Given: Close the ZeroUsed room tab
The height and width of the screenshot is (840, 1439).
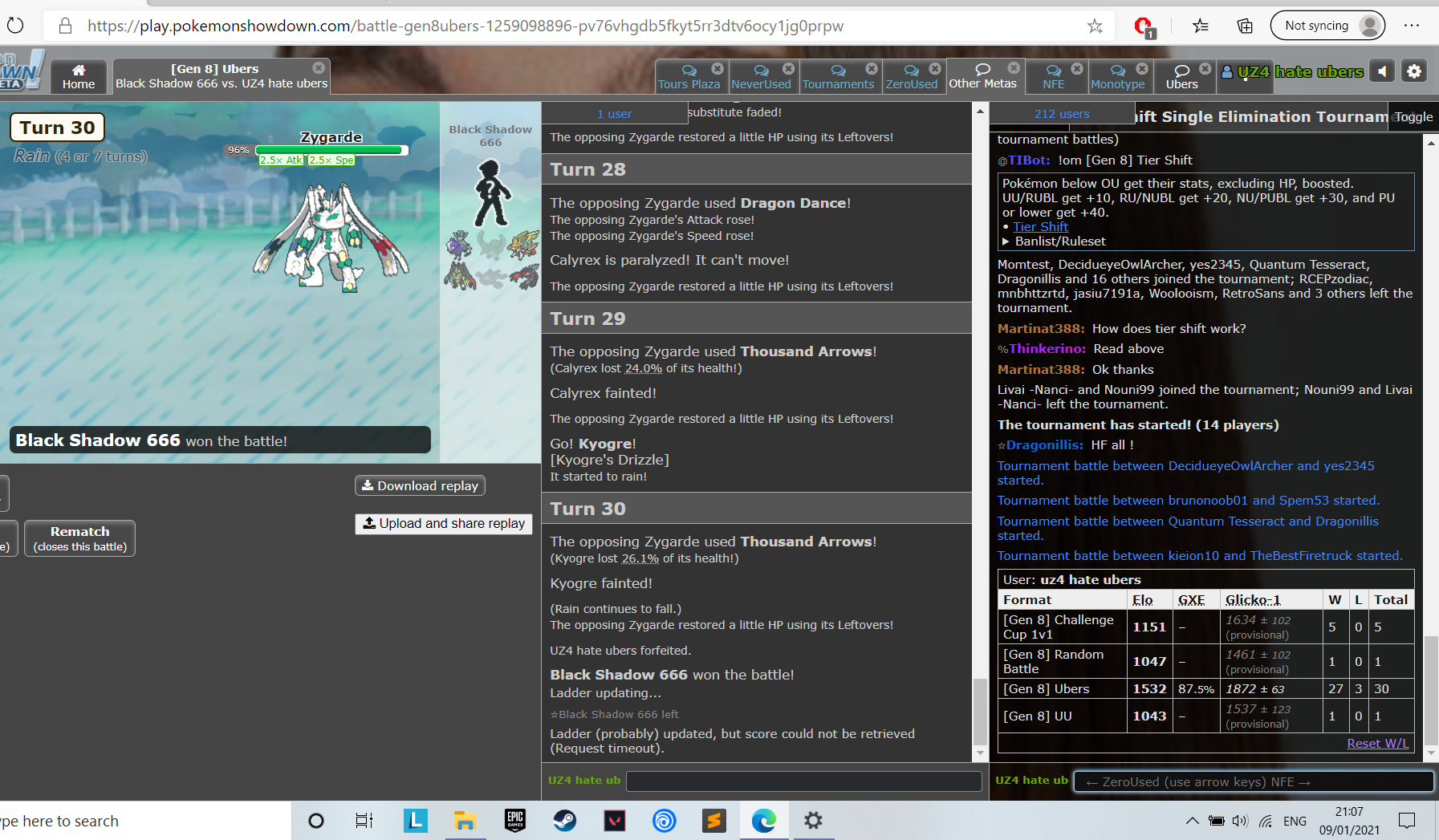Looking at the screenshot, I should [935, 69].
